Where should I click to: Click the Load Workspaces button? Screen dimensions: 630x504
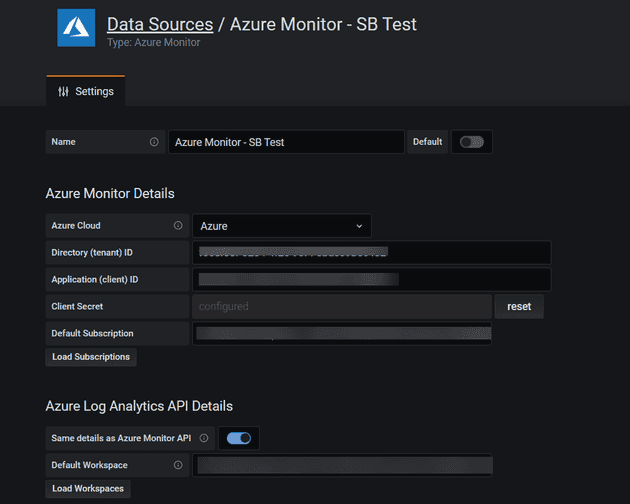(x=88, y=489)
